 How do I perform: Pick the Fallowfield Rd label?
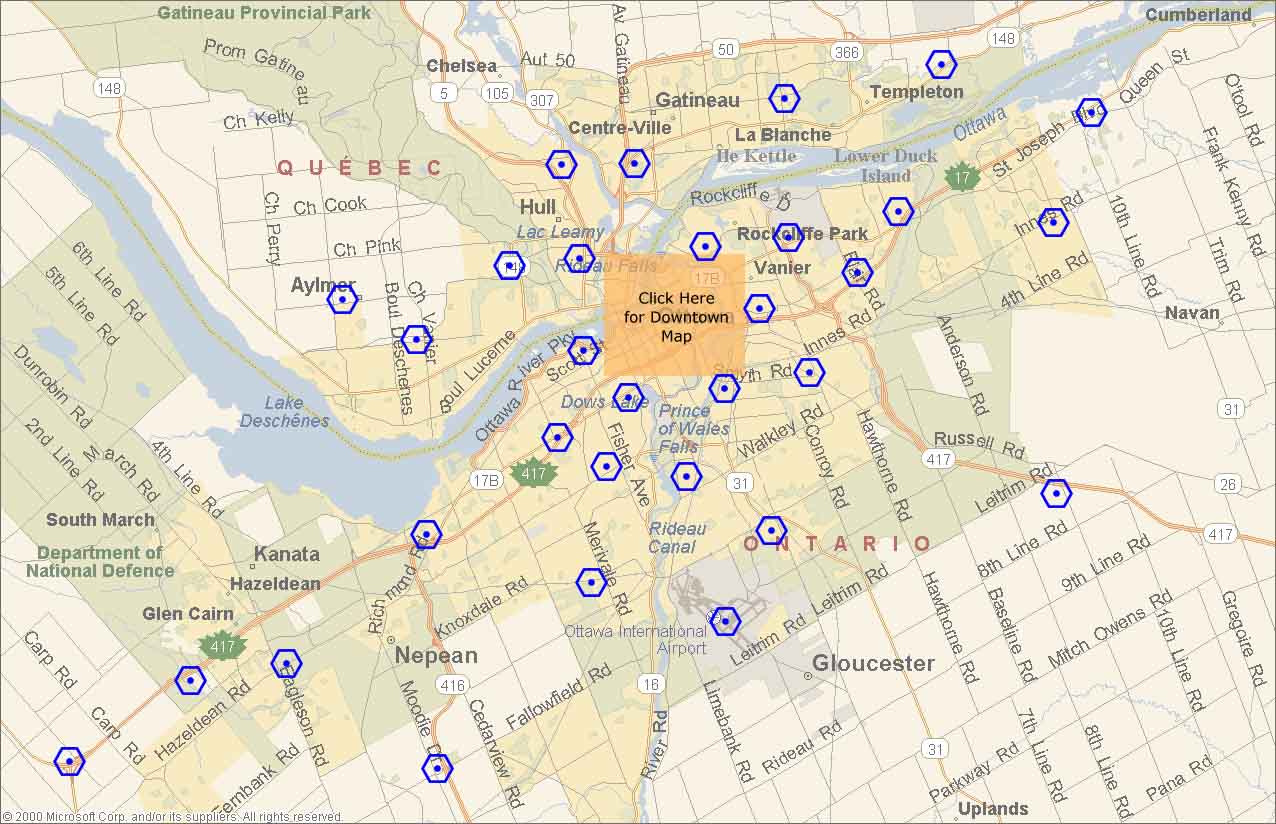558,698
